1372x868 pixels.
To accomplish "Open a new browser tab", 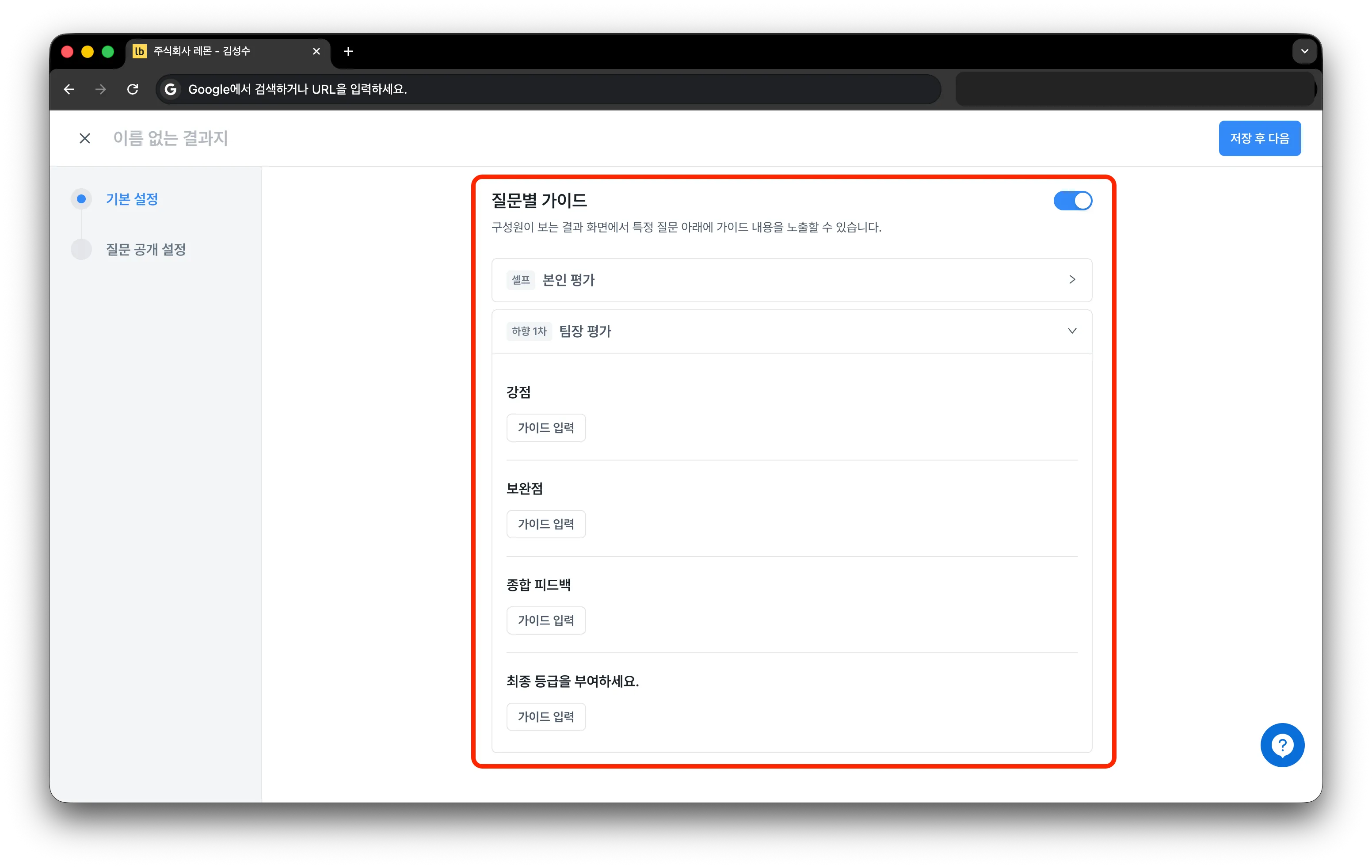I will 348,51.
